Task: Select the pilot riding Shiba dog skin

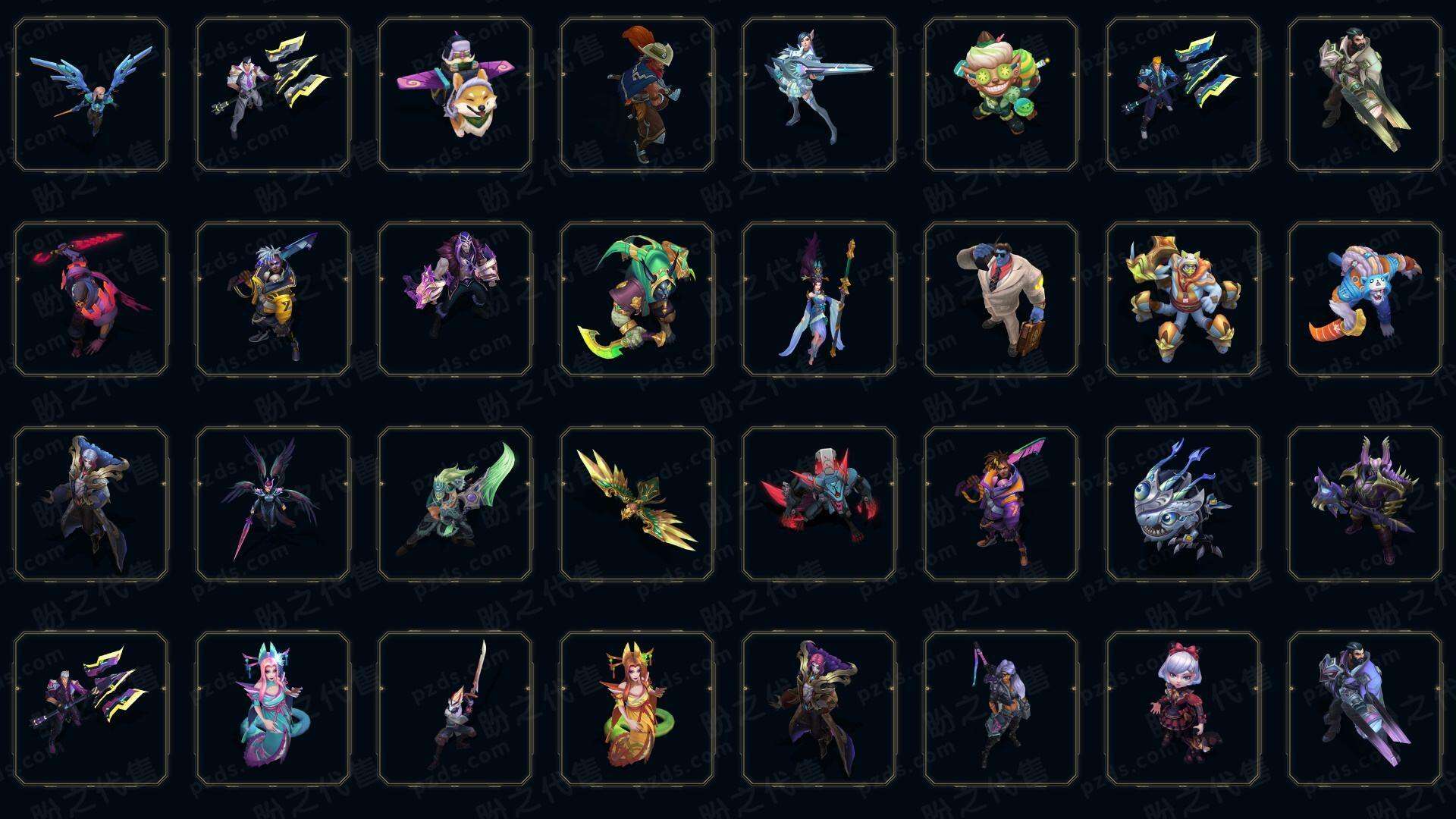Action: click(455, 95)
